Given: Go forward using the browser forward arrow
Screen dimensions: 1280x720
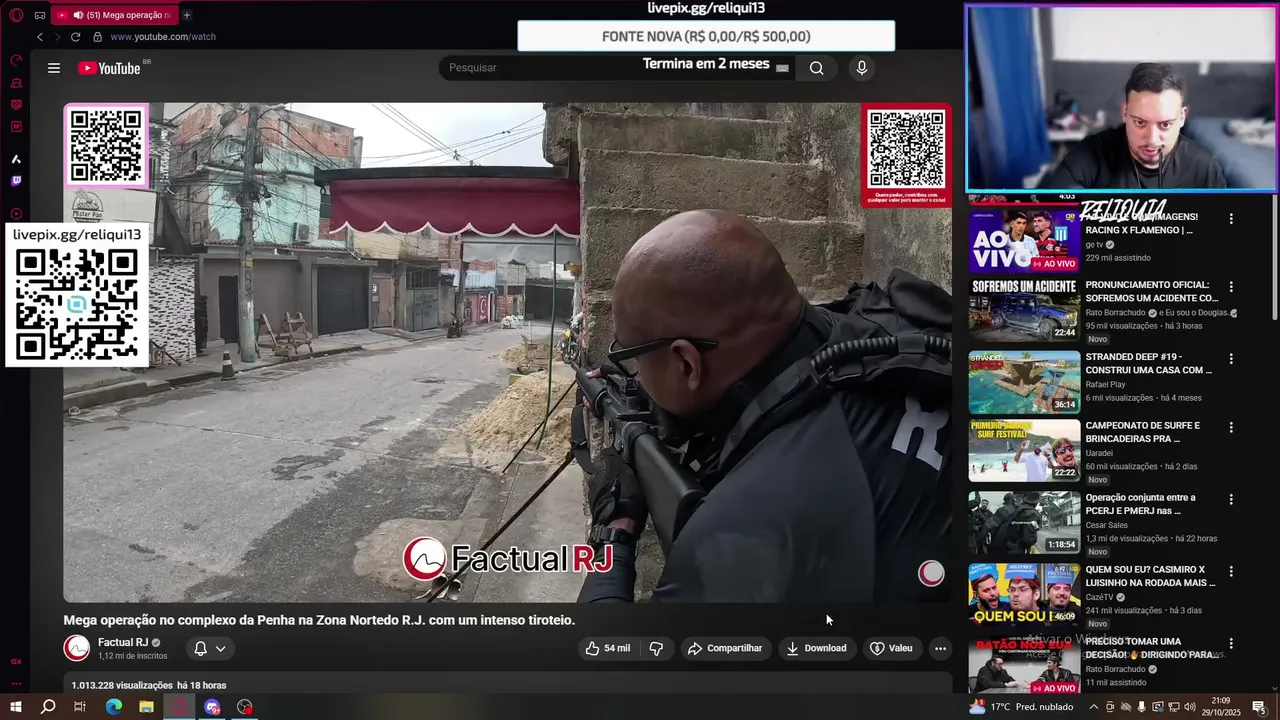Looking at the screenshot, I should click(x=57, y=37).
